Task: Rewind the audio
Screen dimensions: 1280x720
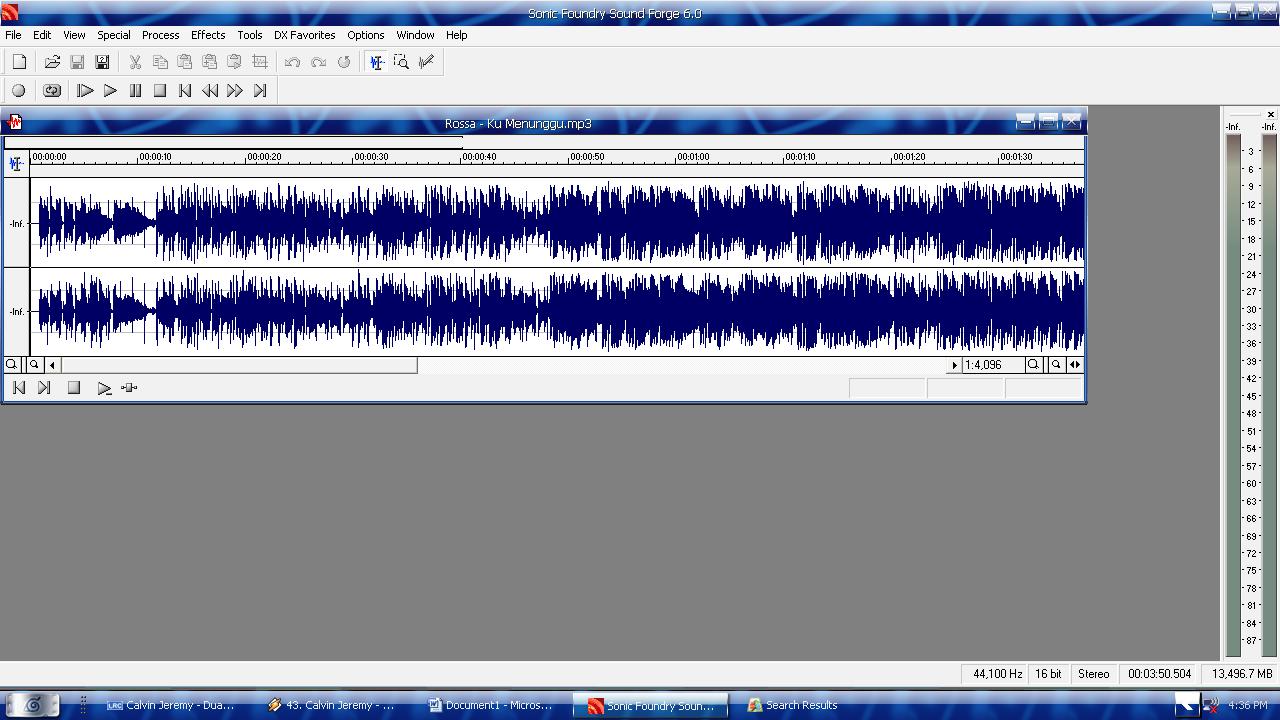Action: [x=210, y=91]
